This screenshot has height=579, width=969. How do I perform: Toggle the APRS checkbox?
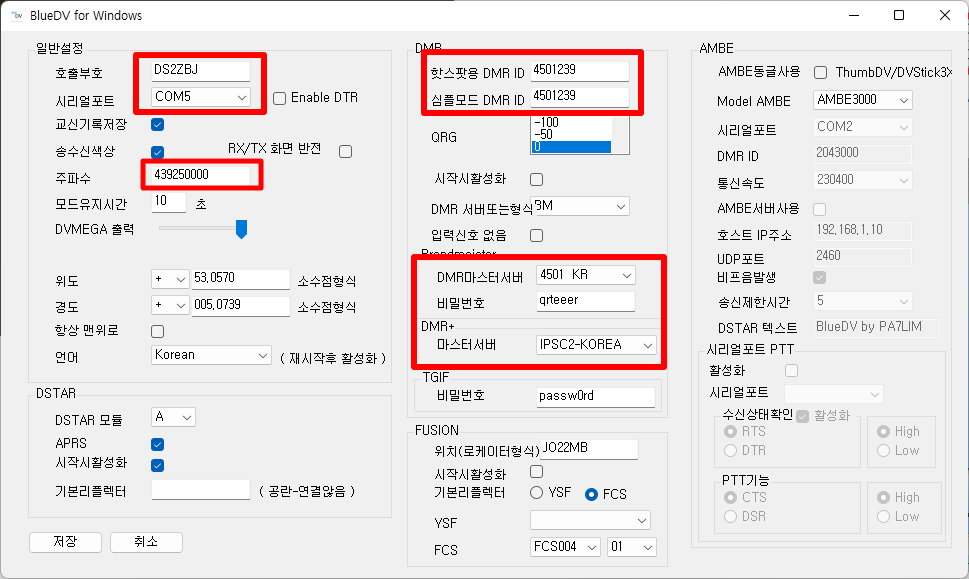tap(158, 444)
